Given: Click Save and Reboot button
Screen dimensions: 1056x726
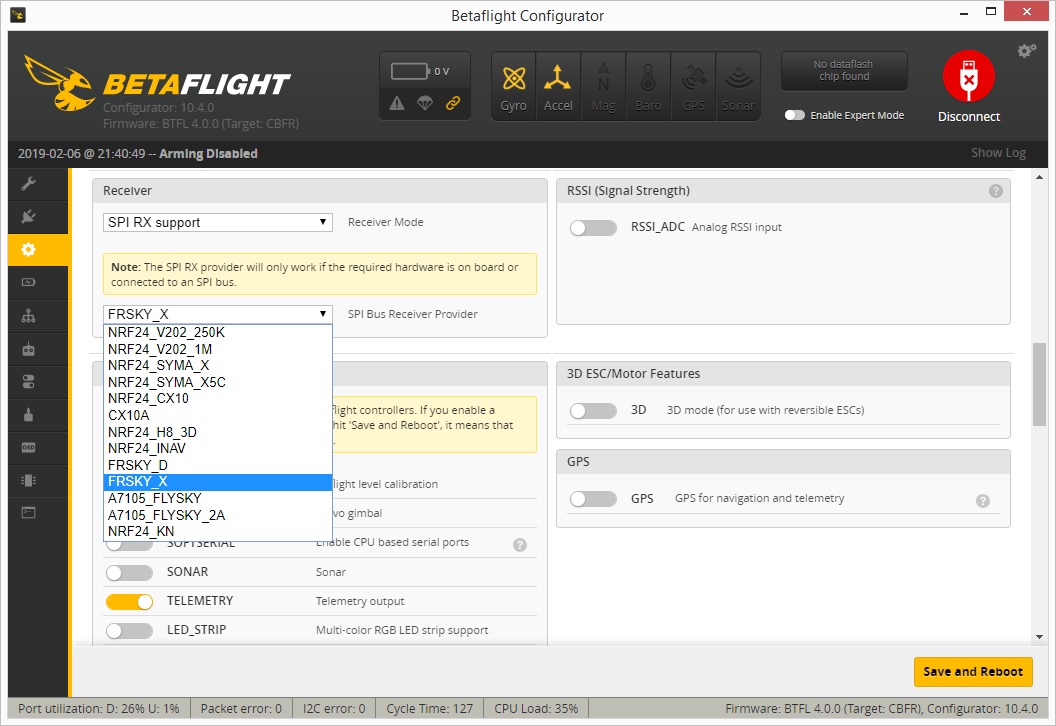Looking at the screenshot, I should pyautogui.click(x=972, y=671).
